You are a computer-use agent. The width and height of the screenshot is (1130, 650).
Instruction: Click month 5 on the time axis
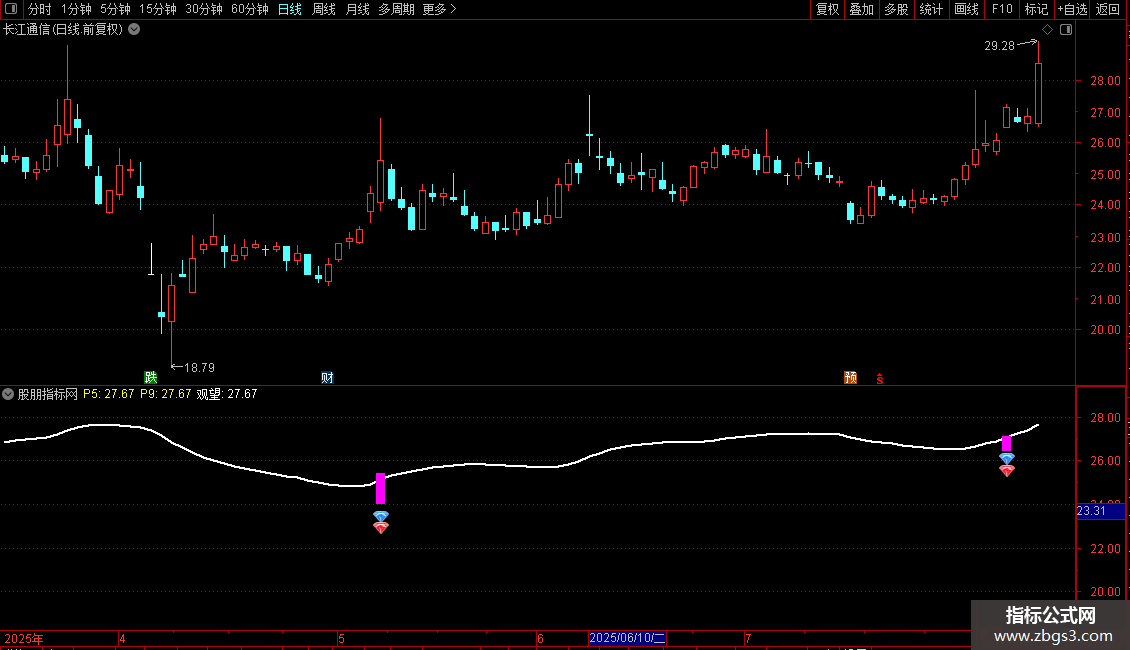[x=342, y=638]
